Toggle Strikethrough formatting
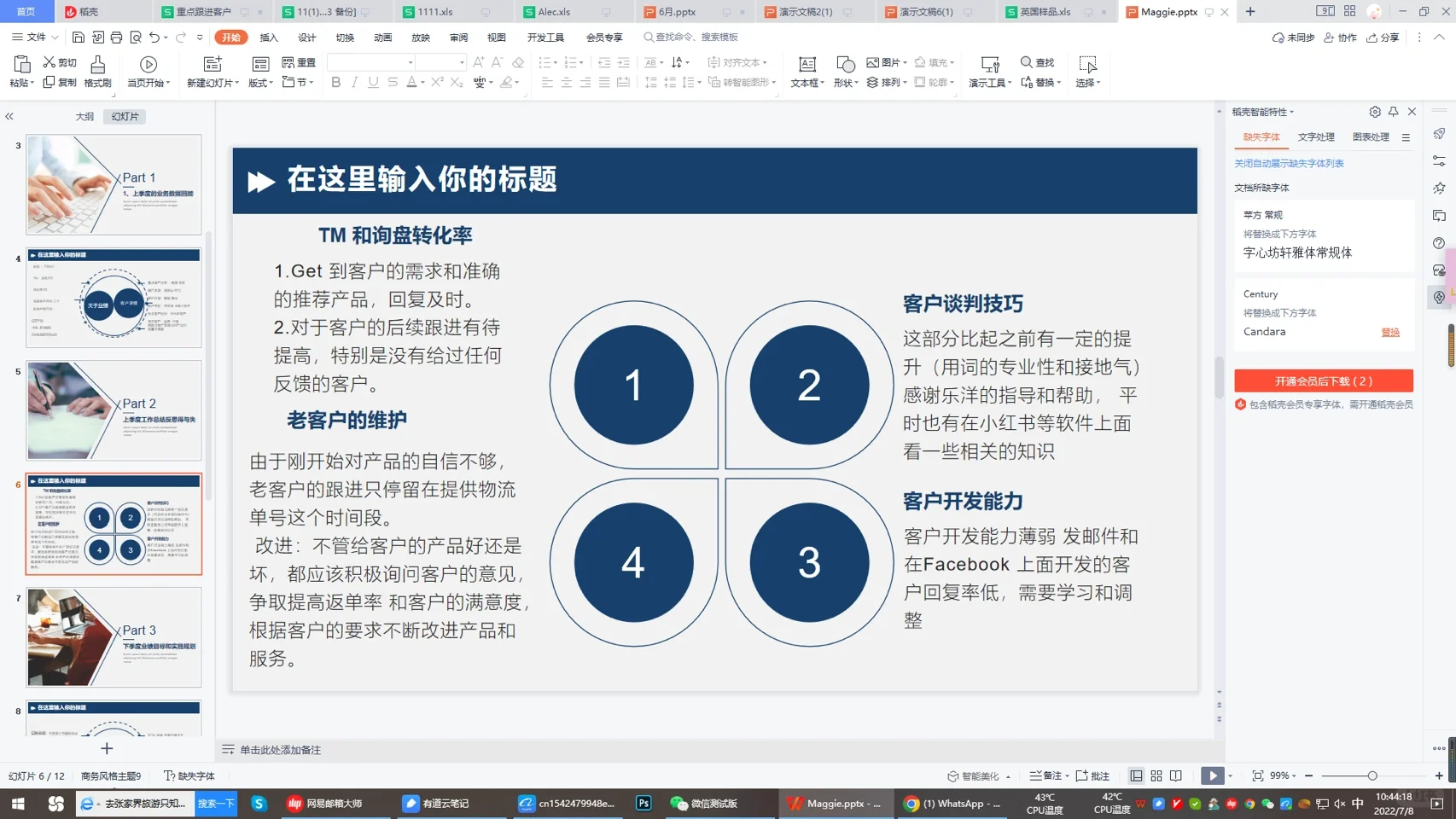The height and width of the screenshot is (819, 1456). click(x=393, y=83)
